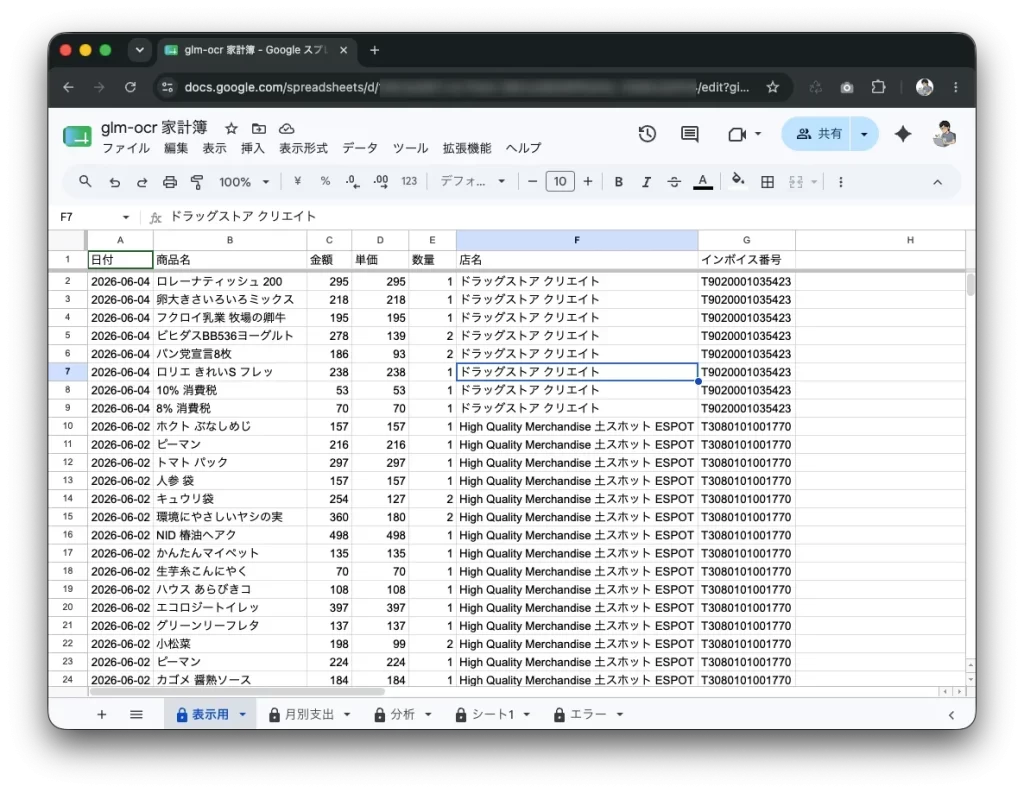This screenshot has height=793, width=1024.
Task: Decrease decimal places
Action: (353, 182)
